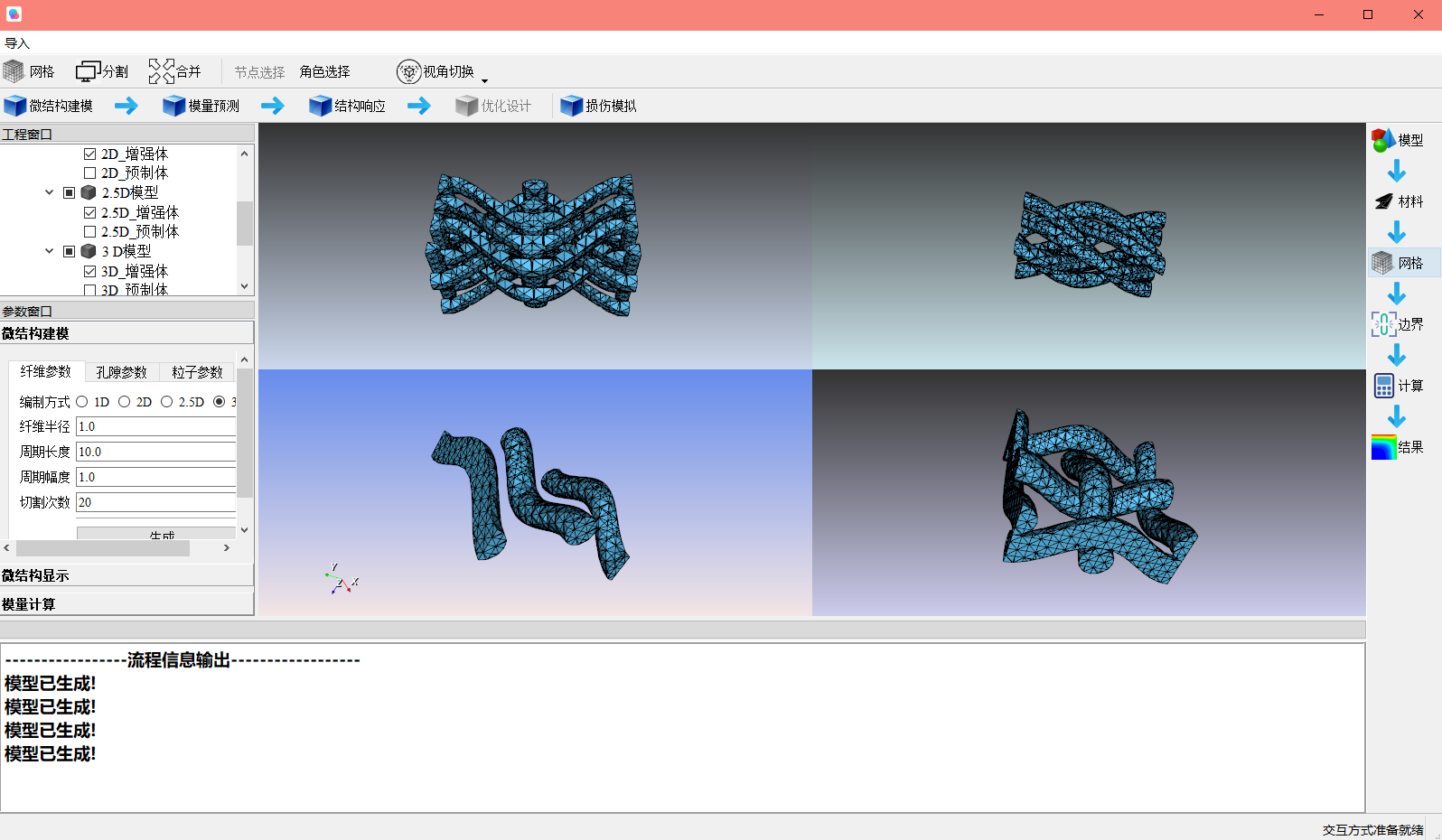Check the 2D_预制体 checkbox
Image resolution: width=1442 pixels, height=840 pixels.
click(89, 173)
